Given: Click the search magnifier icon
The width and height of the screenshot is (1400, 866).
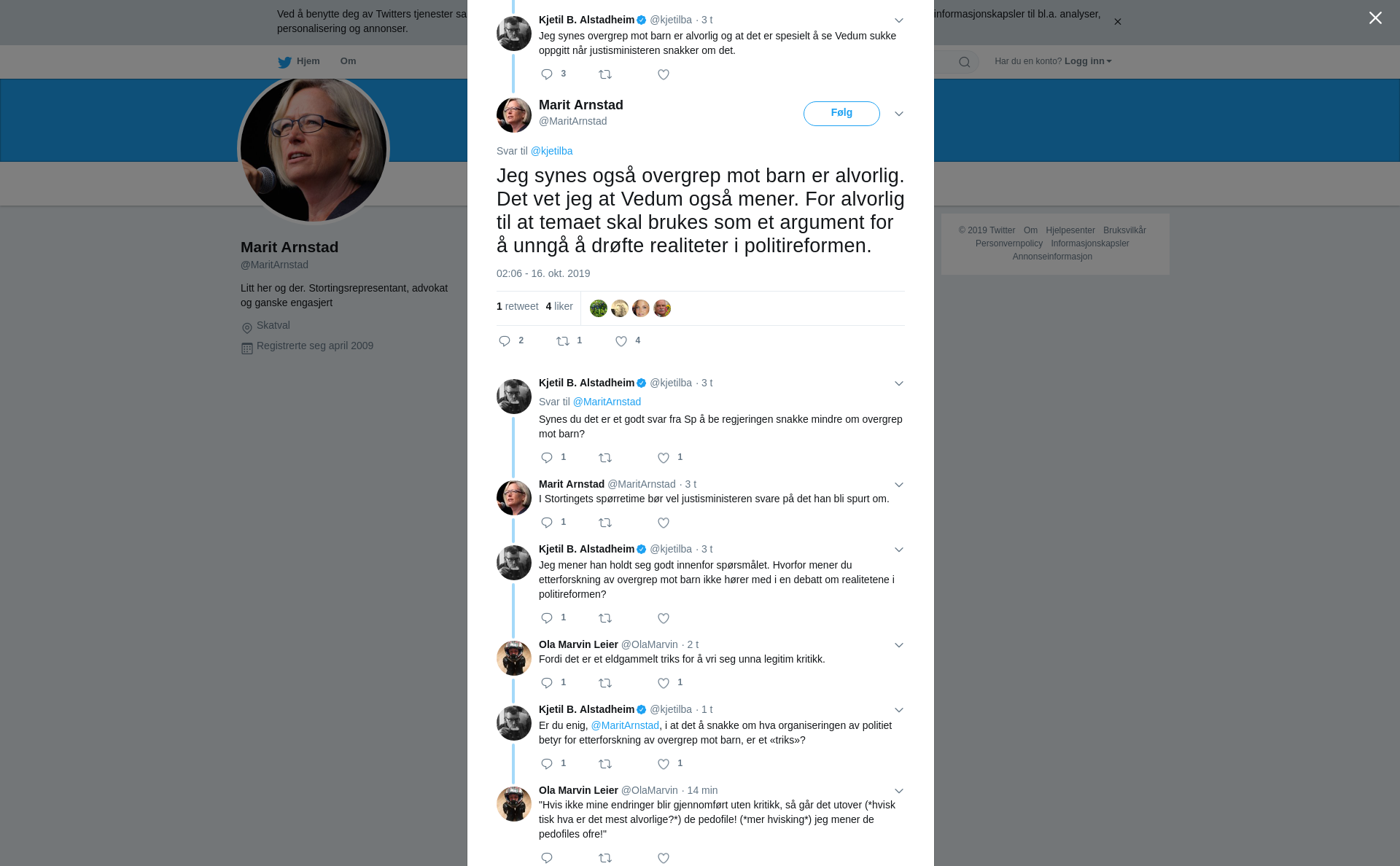Looking at the screenshot, I should (x=965, y=62).
